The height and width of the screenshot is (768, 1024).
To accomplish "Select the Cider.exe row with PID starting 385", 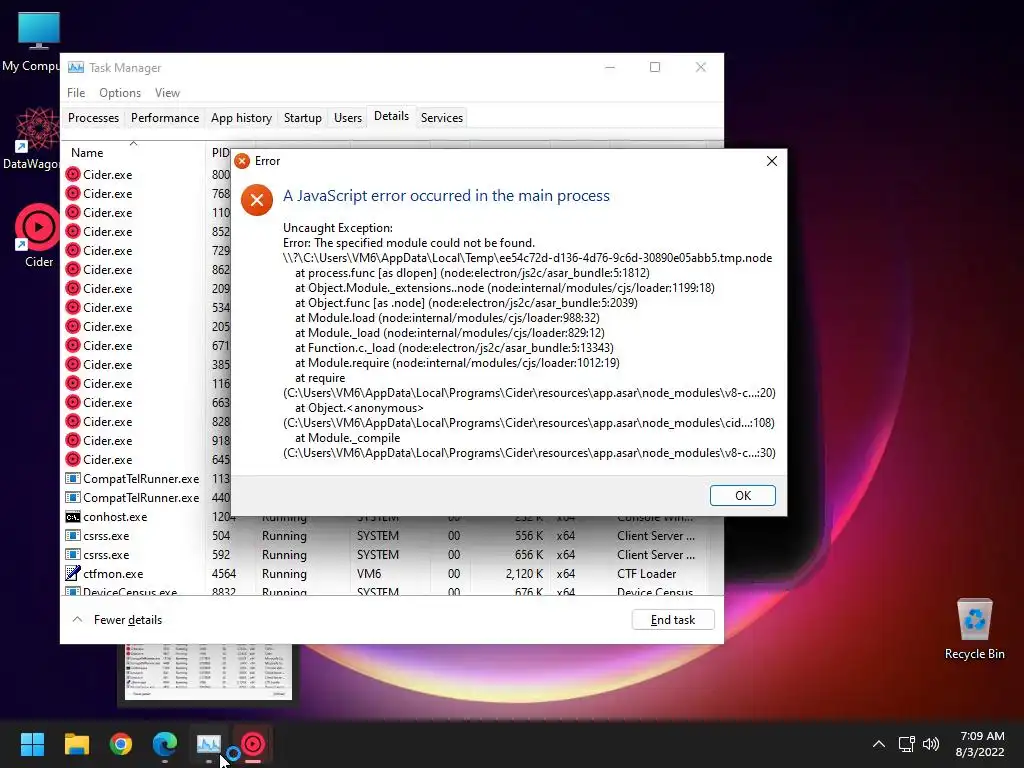I will (148, 364).
